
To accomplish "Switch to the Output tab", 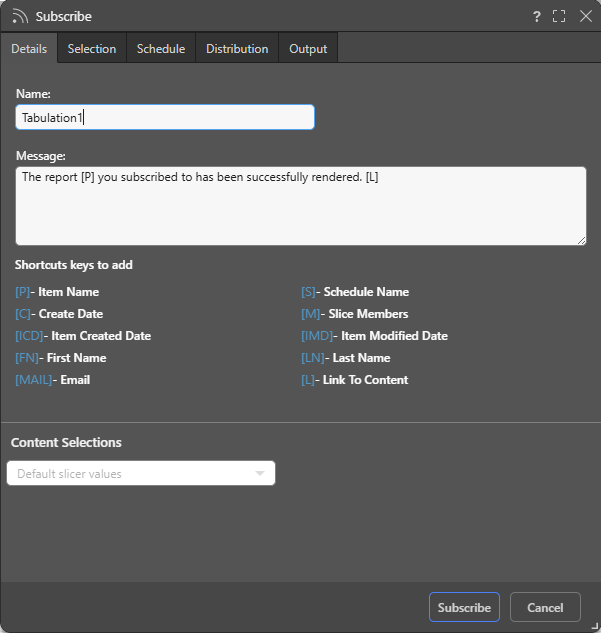I will (x=308, y=49).
